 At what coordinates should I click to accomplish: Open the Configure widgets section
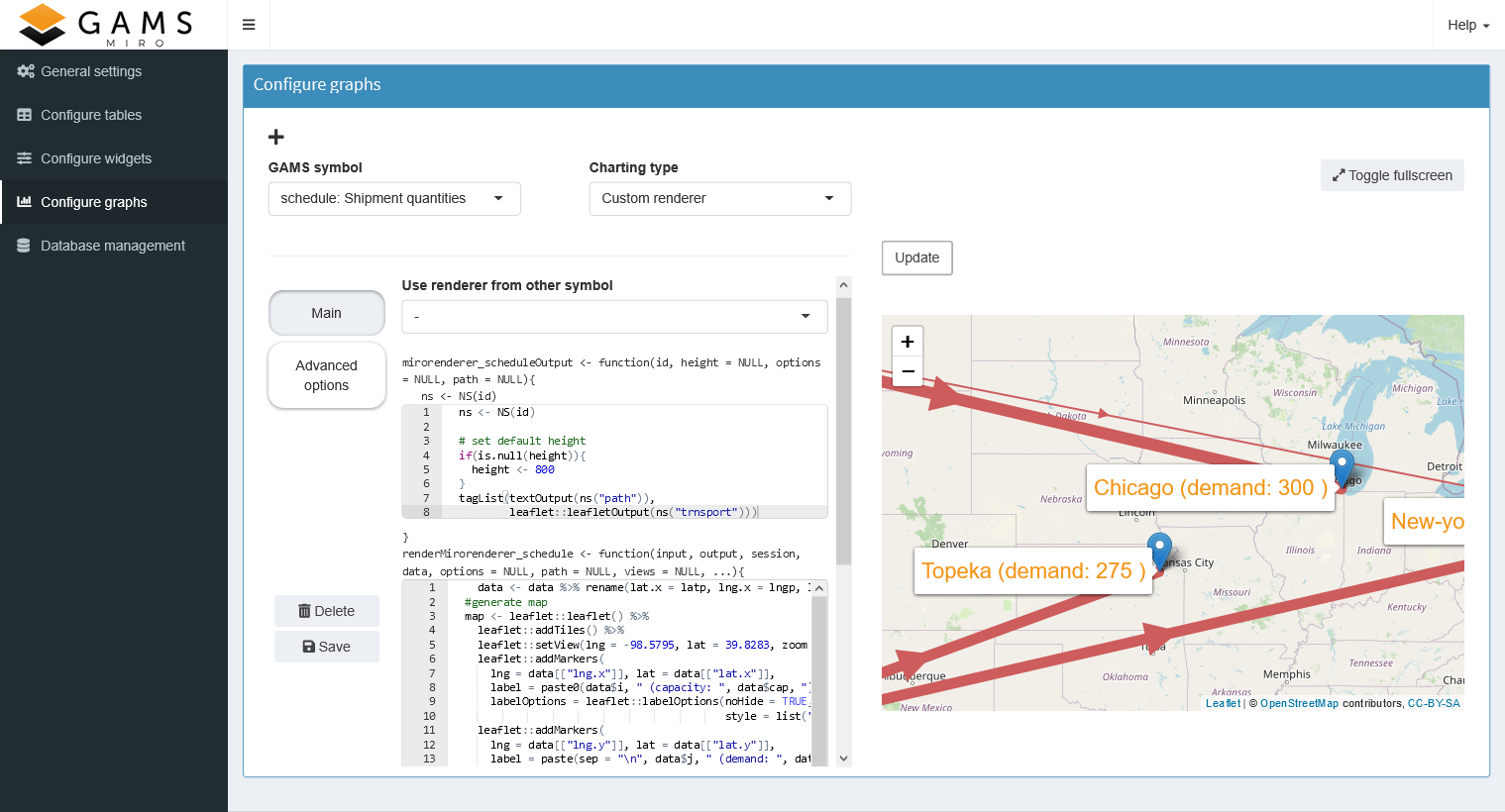(96, 158)
